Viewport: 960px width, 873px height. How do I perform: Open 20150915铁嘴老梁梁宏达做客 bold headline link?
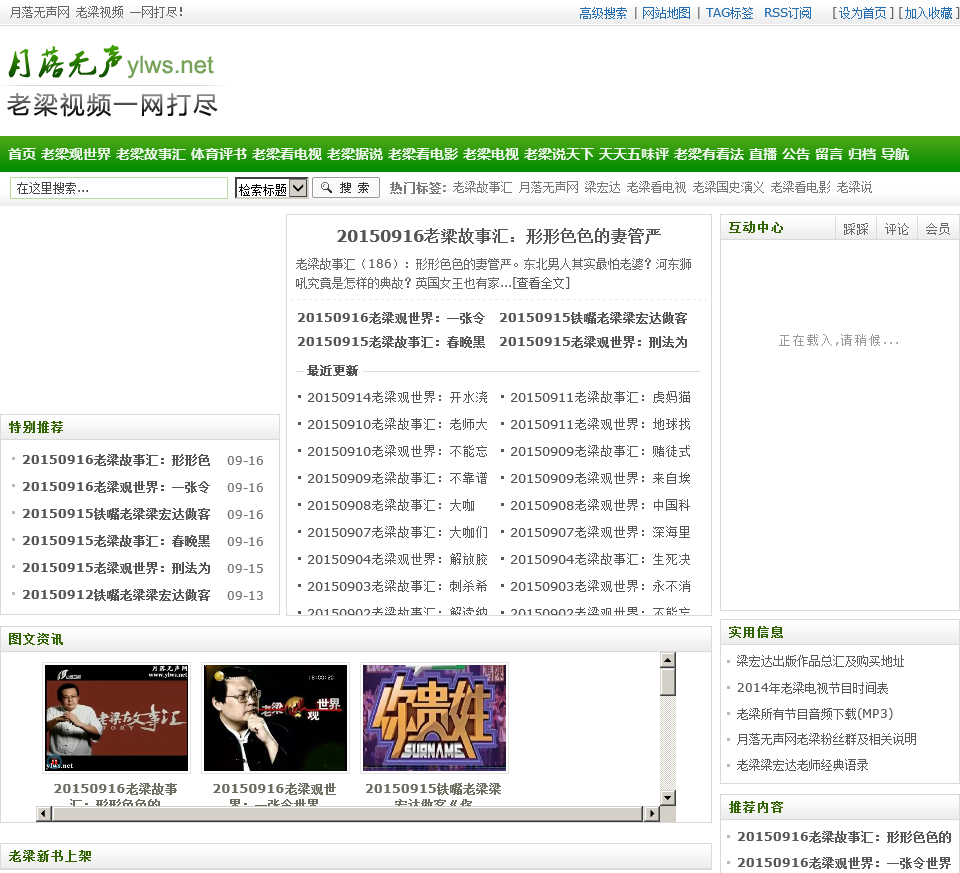593,318
